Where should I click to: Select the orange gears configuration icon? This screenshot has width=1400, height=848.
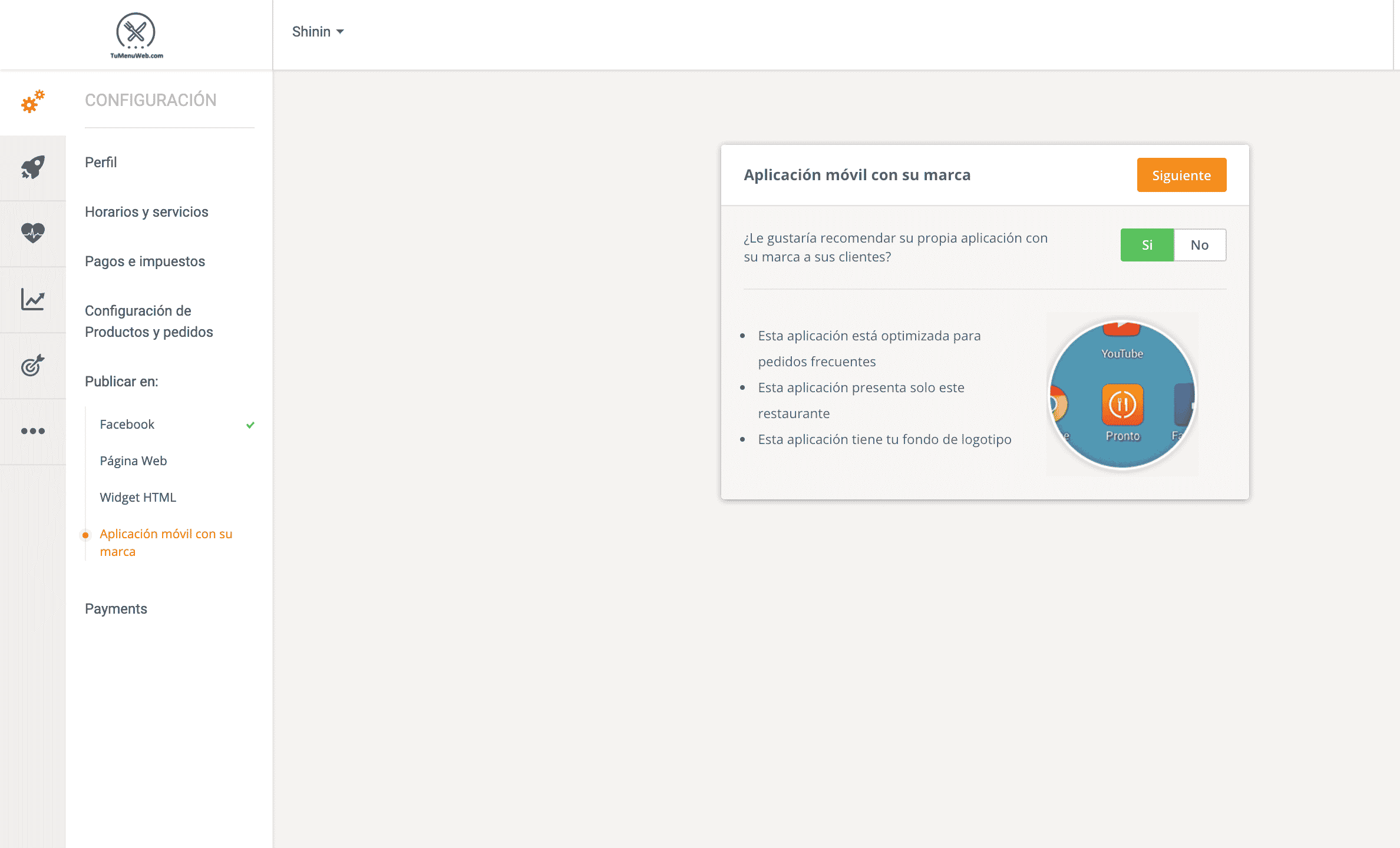coord(33,101)
